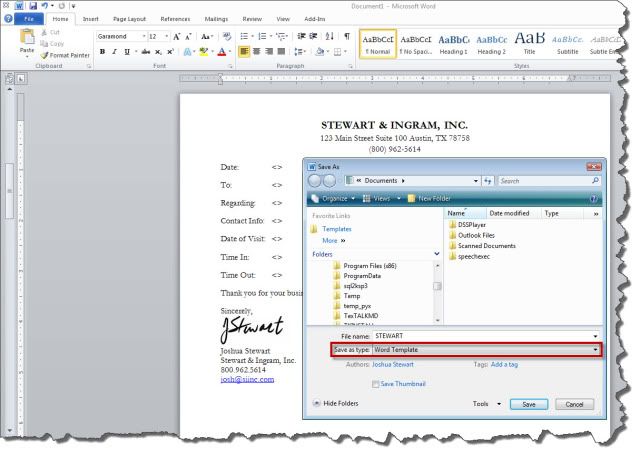
Task: Click the Paste icon in Clipboard group
Action: pos(27,38)
